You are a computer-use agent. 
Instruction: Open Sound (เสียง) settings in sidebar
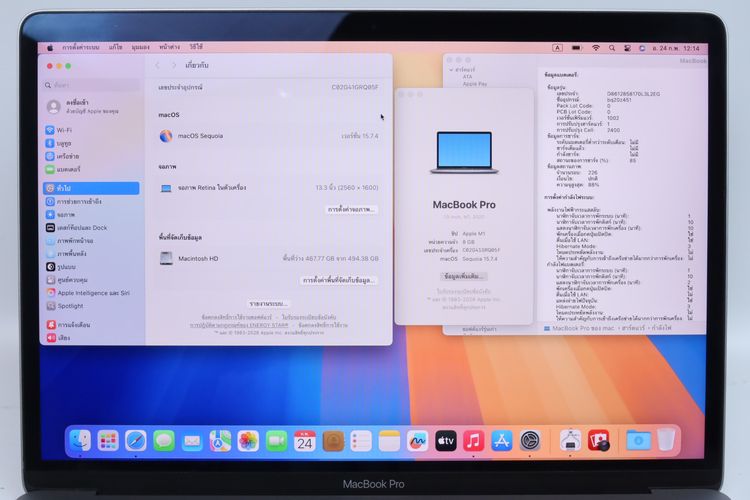coord(58,337)
